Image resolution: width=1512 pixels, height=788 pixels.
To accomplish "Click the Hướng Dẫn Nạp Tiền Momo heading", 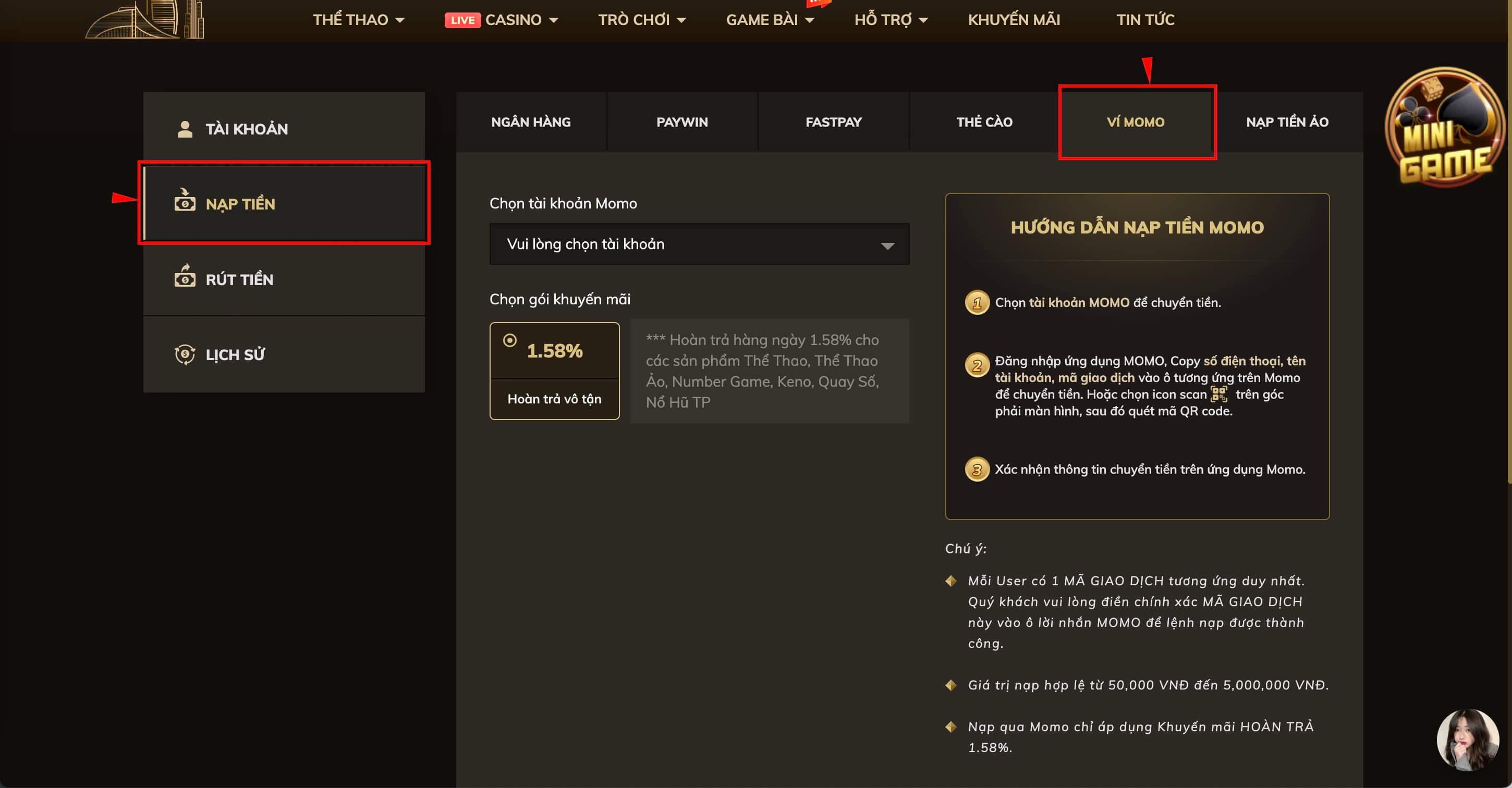I will tap(1137, 228).
